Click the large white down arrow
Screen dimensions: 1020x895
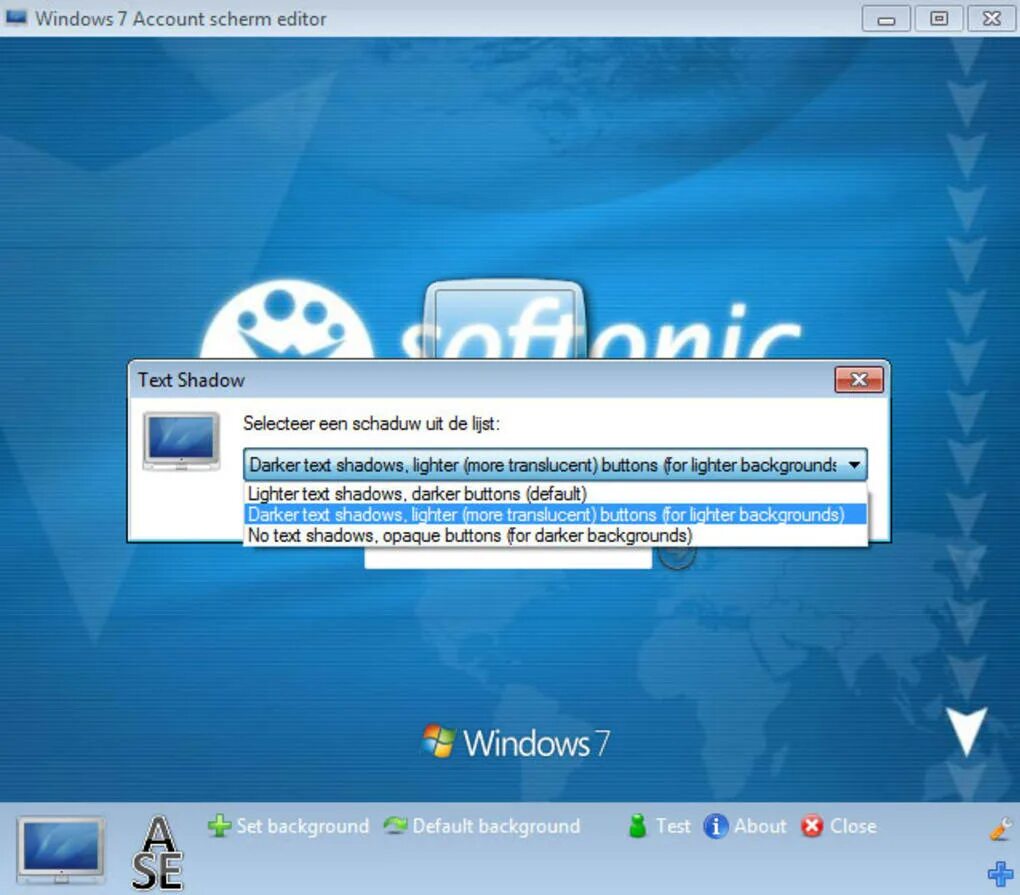[966, 732]
